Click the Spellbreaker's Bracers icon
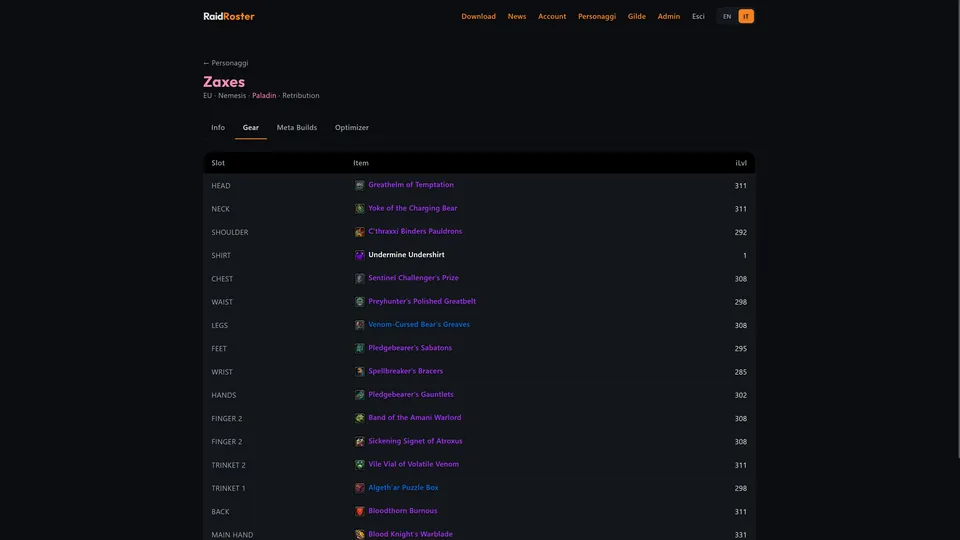This screenshot has height=540, width=960. click(359, 371)
